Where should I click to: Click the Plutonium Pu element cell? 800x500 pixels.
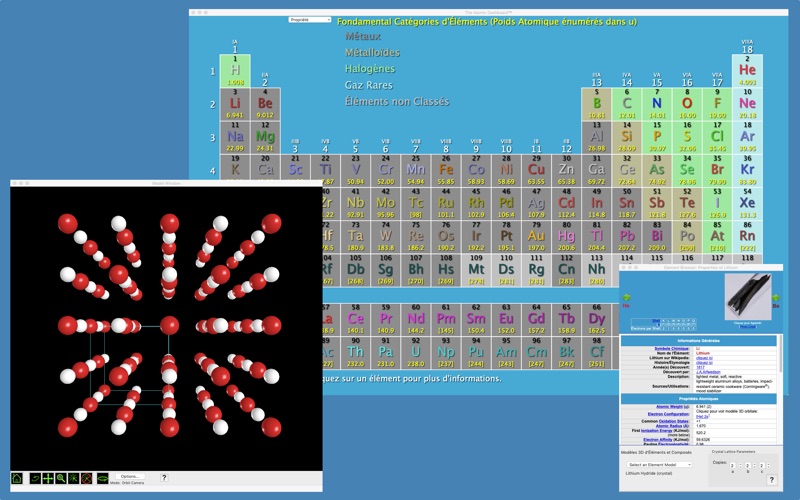pyautogui.click(x=476, y=353)
